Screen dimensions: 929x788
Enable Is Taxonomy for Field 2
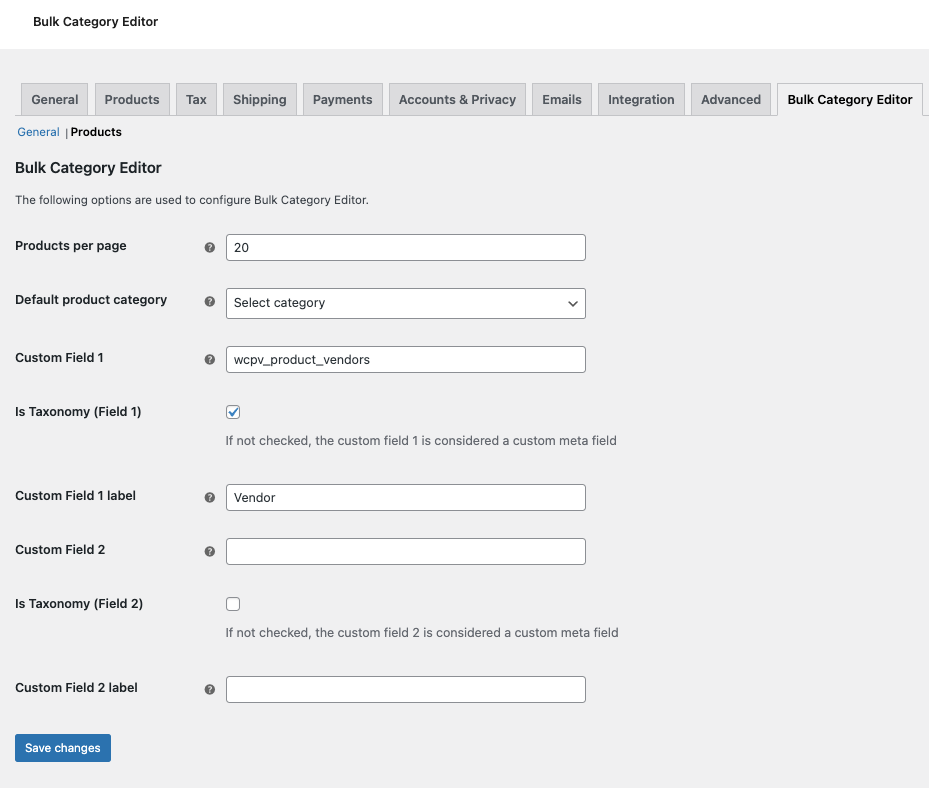click(232, 603)
